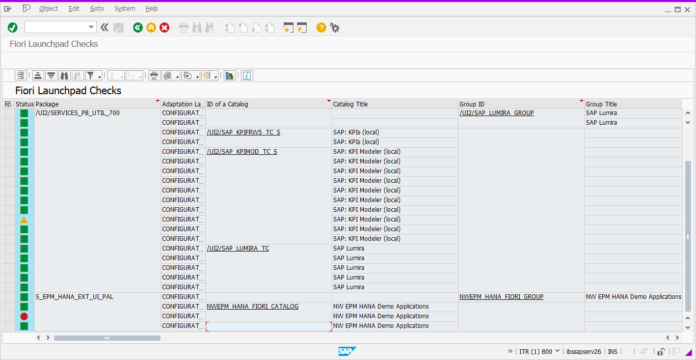Open the command field history dropdown arrow
This screenshot has width=696, height=360.
pos(91,27)
